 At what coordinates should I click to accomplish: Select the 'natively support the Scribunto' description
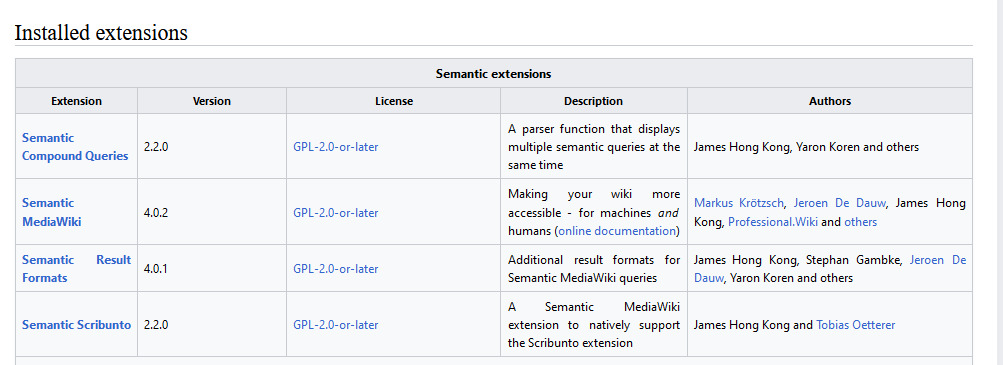pos(594,325)
